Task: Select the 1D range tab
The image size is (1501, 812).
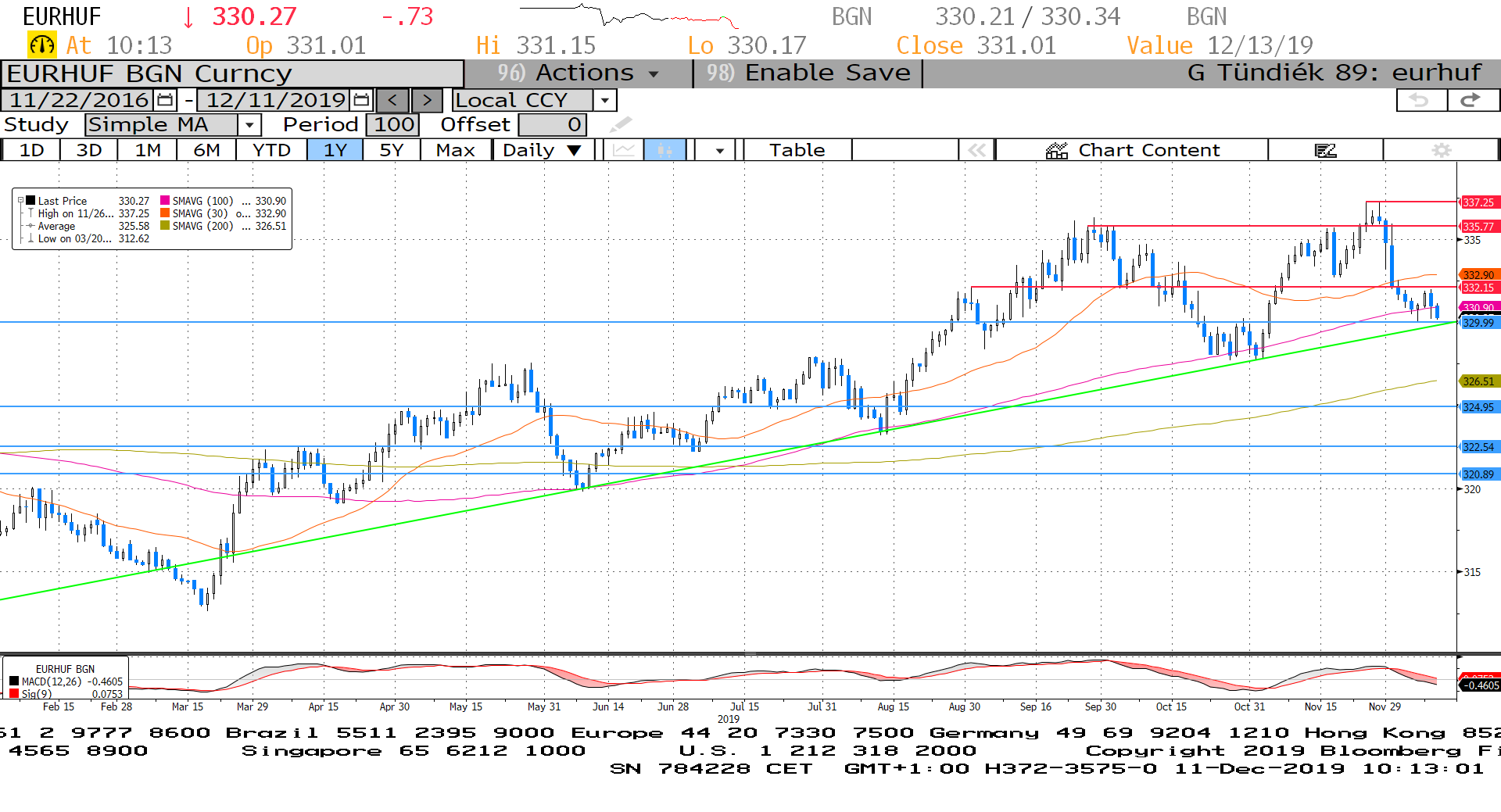Action: point(31,150)
